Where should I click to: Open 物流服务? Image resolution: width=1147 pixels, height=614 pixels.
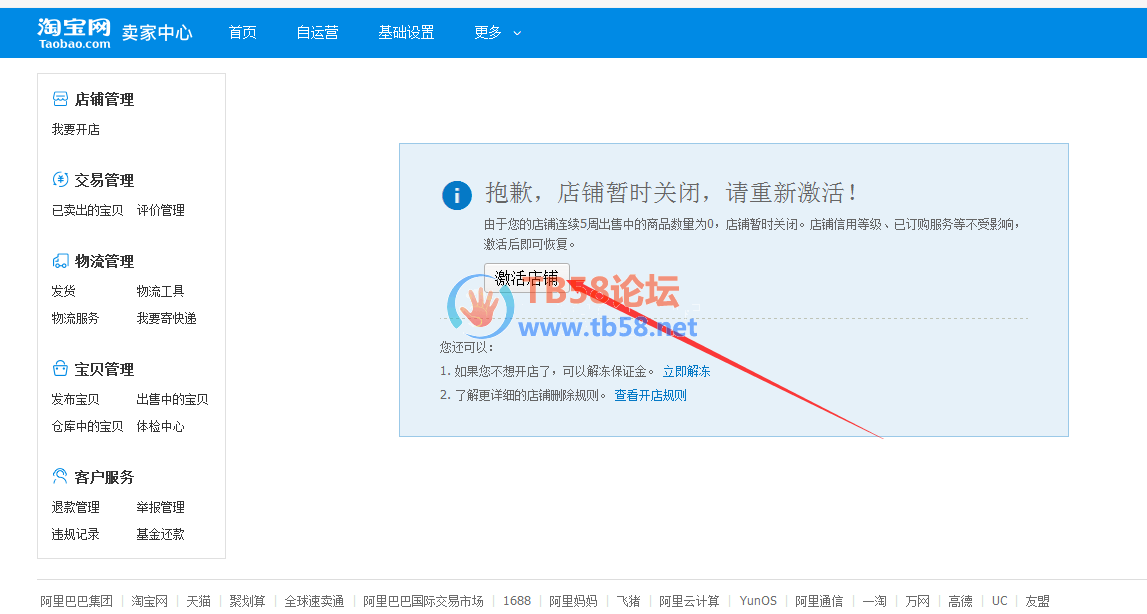click(x=75, y=318)
